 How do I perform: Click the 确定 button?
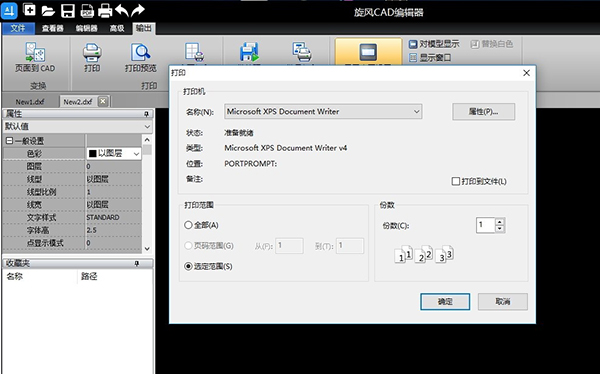pos(445,302)
